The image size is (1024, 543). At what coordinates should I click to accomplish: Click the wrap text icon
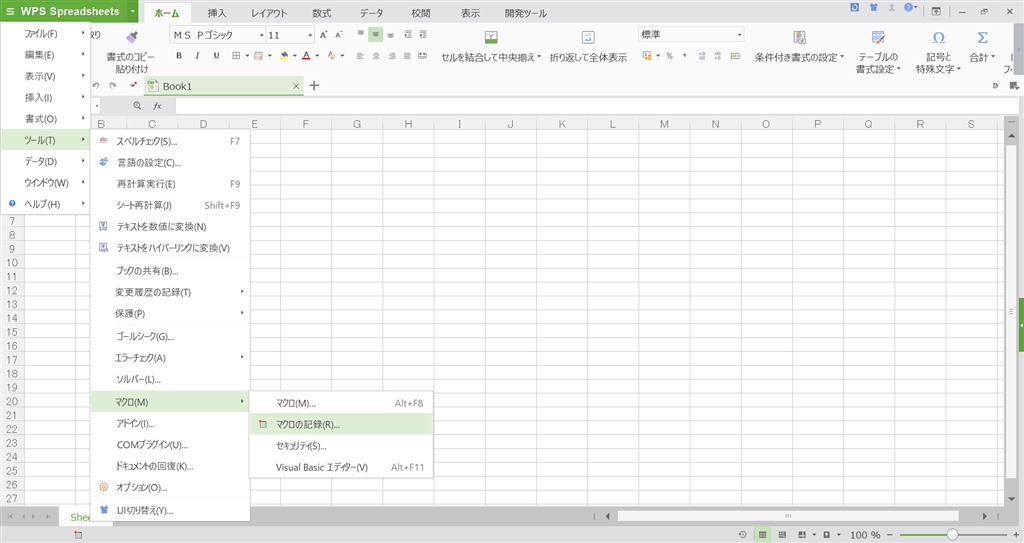pyautogui.click(x=588, y=37)
